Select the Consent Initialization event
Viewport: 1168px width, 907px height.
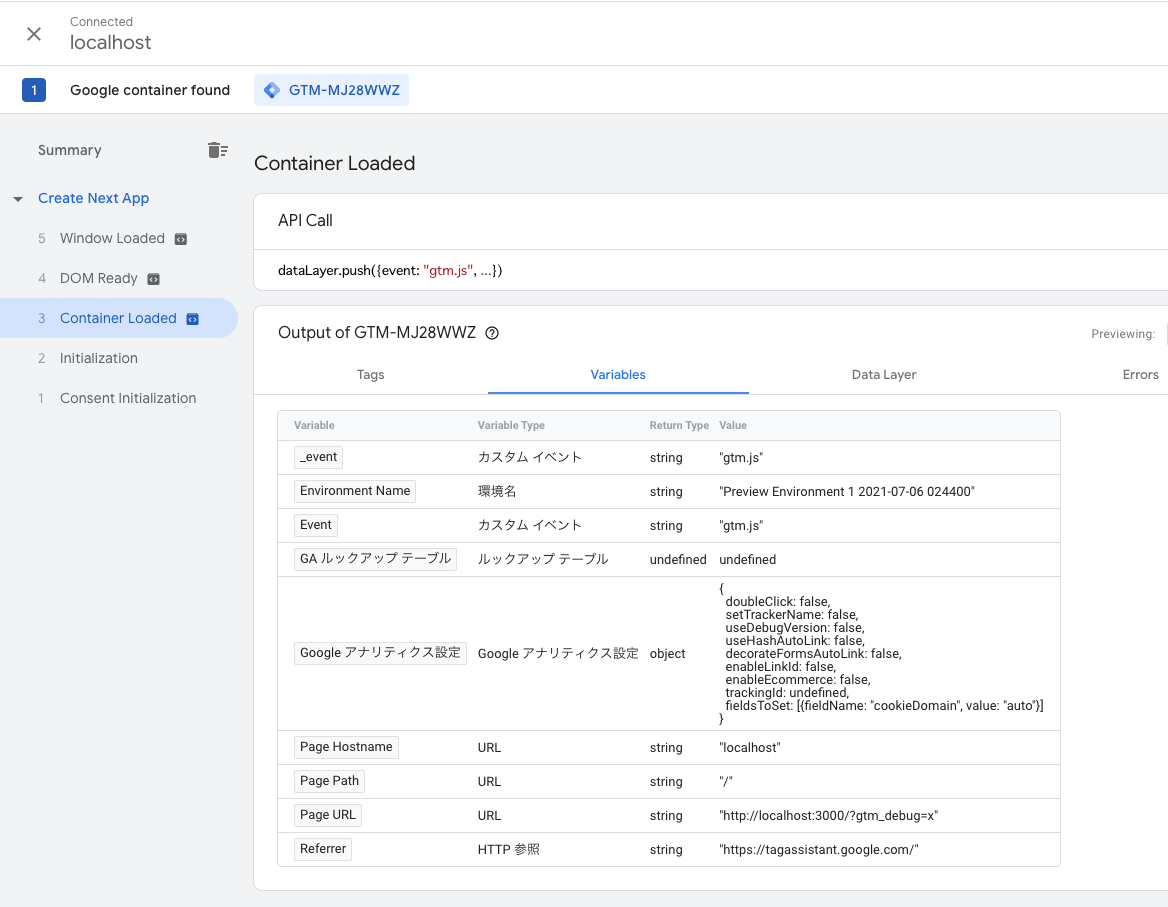(127, 398)
